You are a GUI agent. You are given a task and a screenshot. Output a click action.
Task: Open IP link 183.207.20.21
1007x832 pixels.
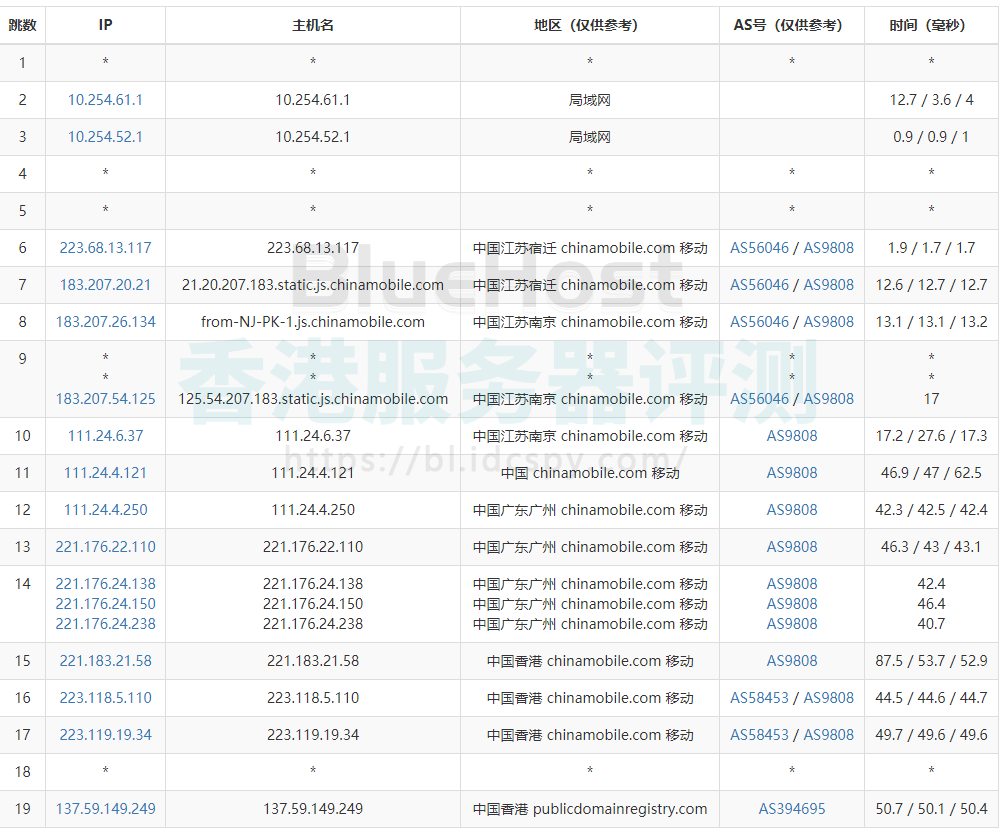(105, 285)
